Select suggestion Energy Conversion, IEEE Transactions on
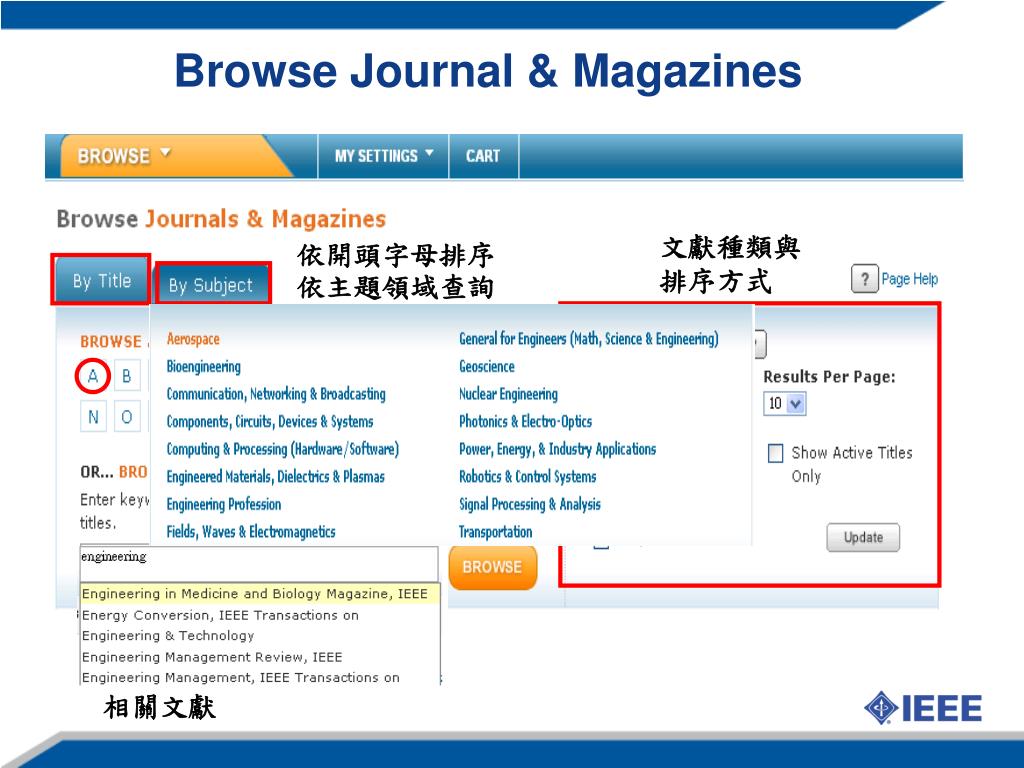1024x768 pixels. pos(260,615)
